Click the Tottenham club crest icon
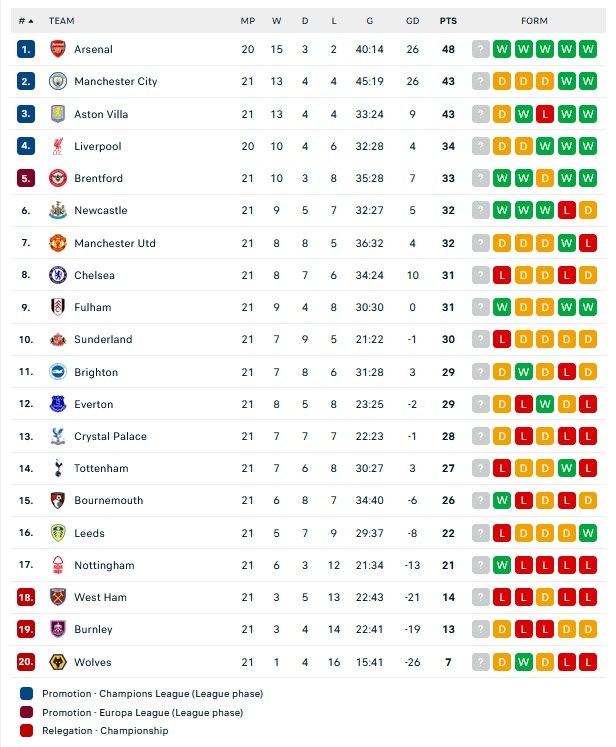 coord(57,468)
